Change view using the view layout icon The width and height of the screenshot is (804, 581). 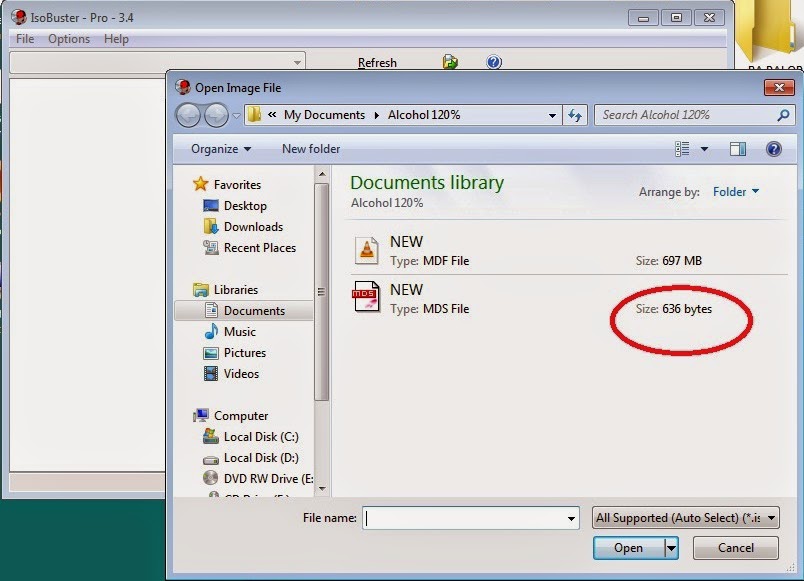coord(682,149)
